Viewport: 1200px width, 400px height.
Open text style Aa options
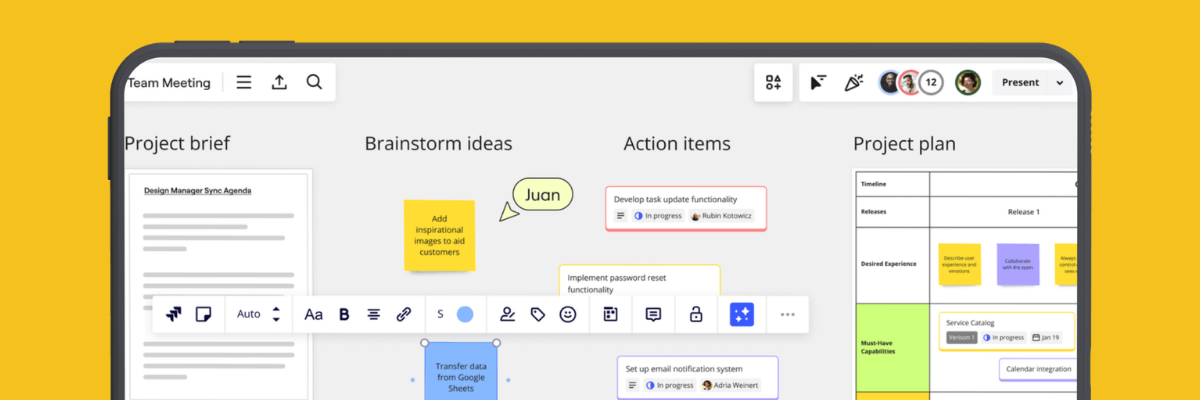coord(313,314)
